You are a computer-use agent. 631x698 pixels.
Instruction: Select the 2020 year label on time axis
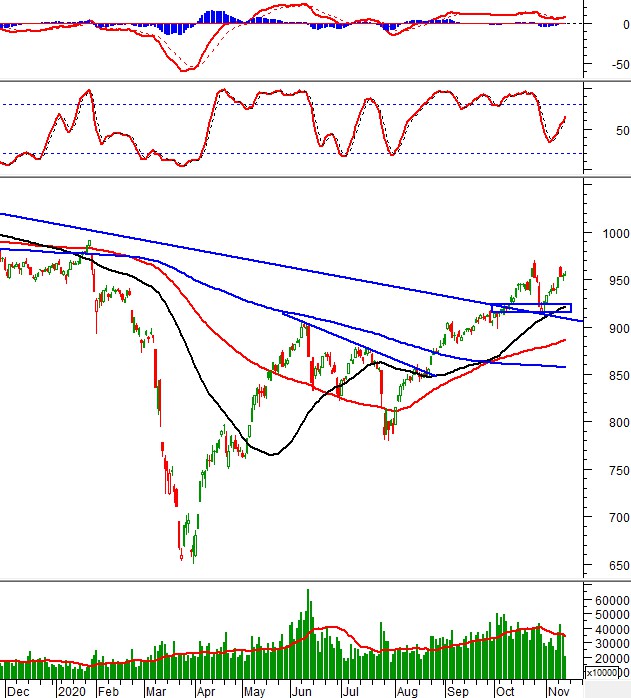[70, 691]
